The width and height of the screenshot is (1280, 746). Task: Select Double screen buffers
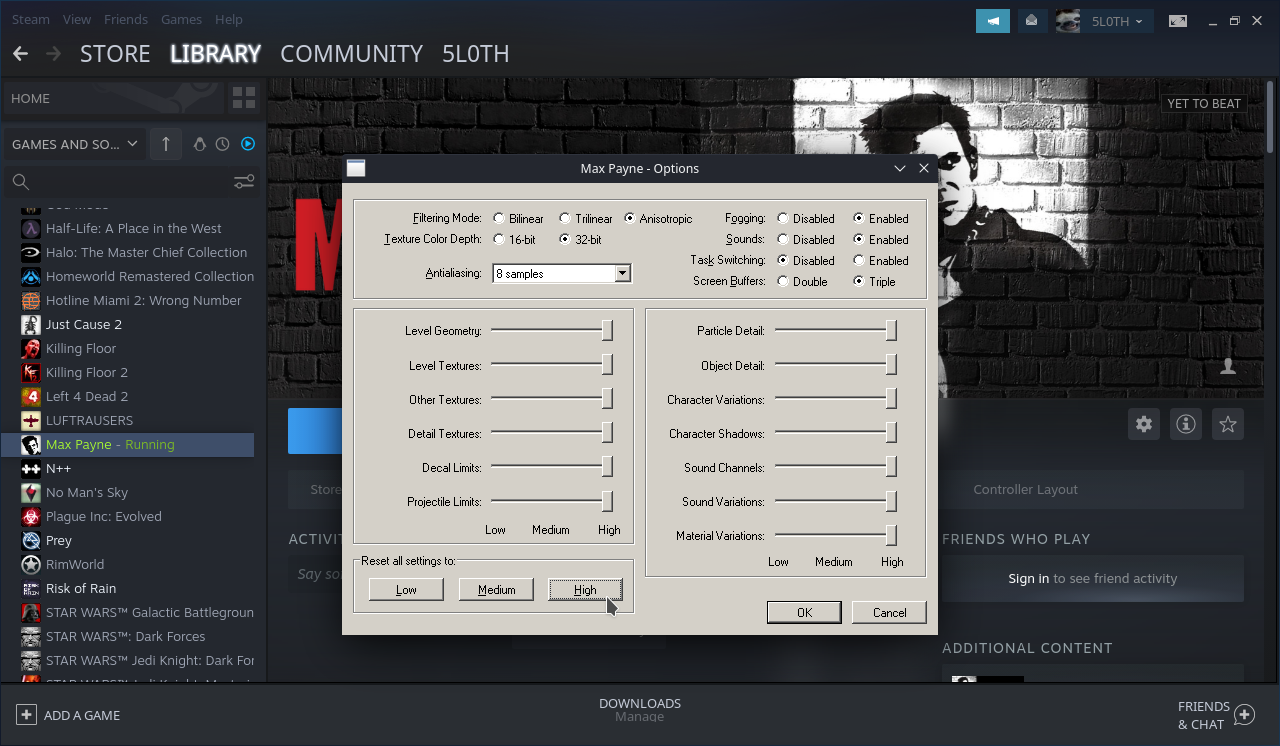(x=783, y=281)
